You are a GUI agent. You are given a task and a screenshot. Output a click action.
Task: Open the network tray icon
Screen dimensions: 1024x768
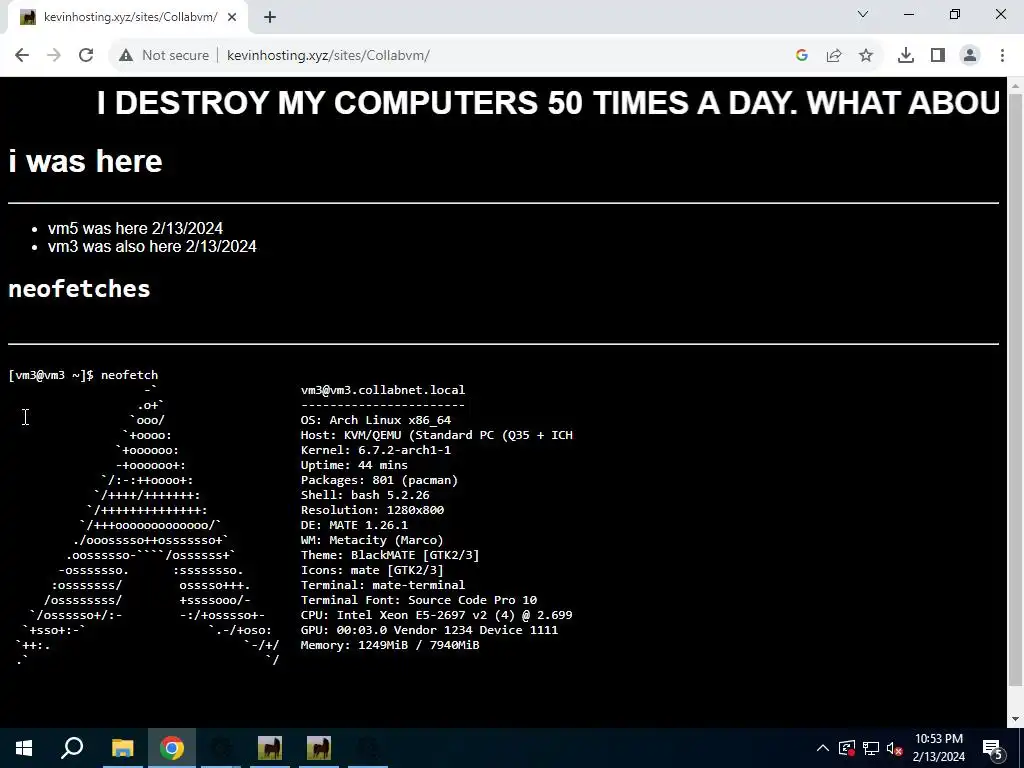pyautogui.click(x=871, y=748)
